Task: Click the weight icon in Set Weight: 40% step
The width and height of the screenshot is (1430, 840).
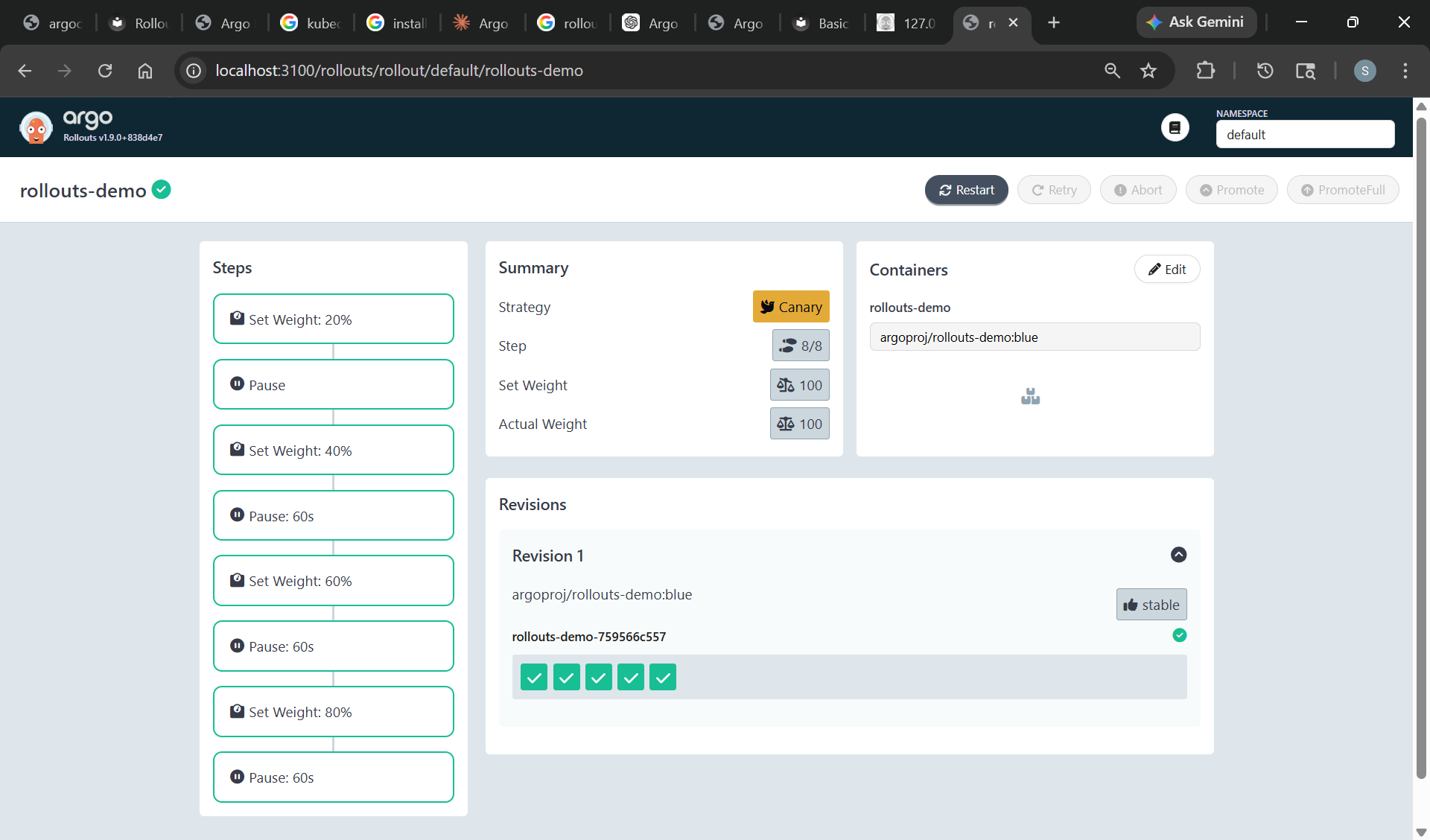Action: [237, 449]
